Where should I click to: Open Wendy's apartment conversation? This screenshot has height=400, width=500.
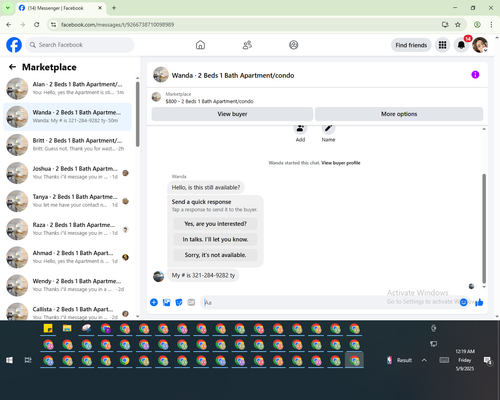pyautogui.click(x=67, y=285)
